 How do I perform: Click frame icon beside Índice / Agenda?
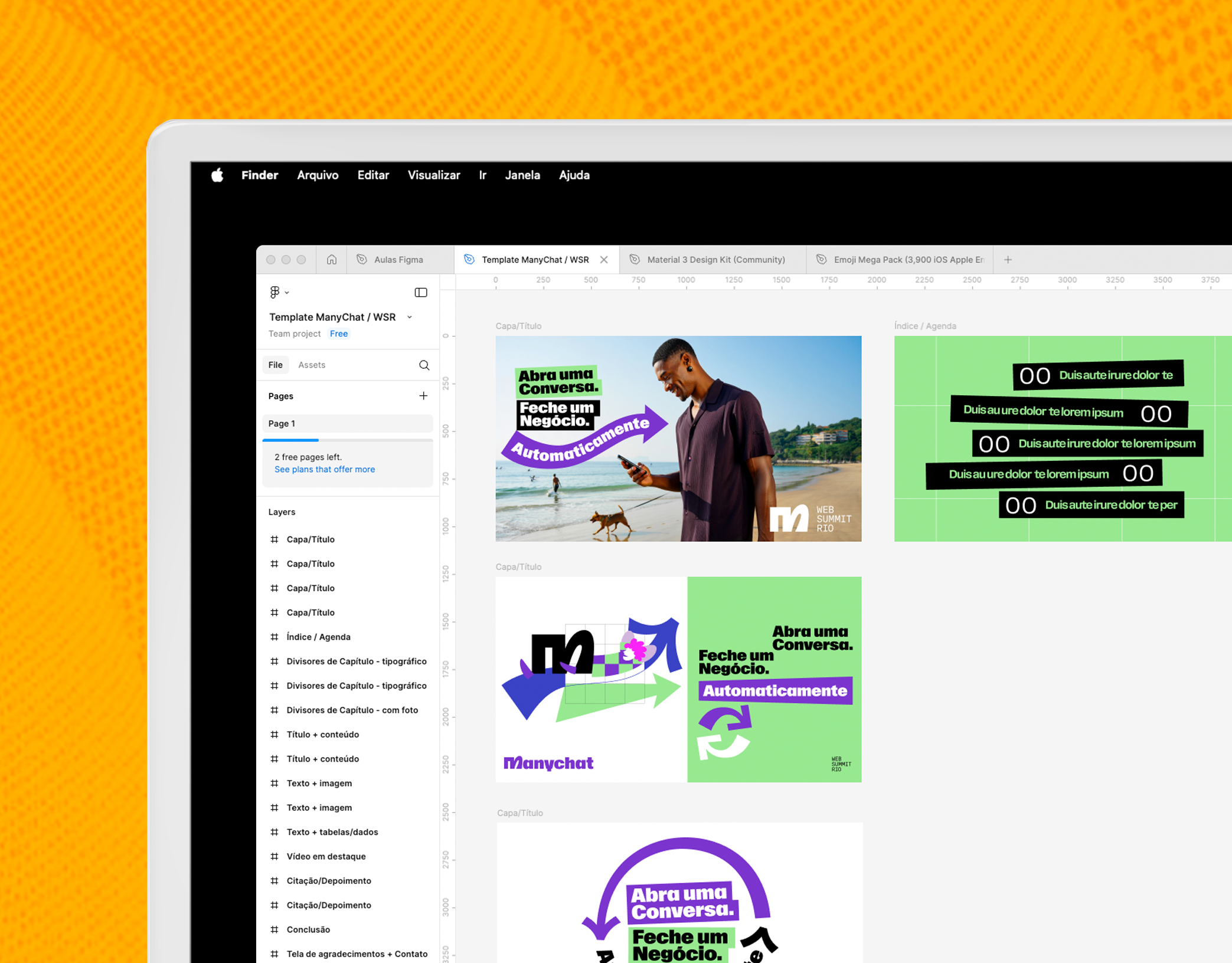click(x=274, y=637)
